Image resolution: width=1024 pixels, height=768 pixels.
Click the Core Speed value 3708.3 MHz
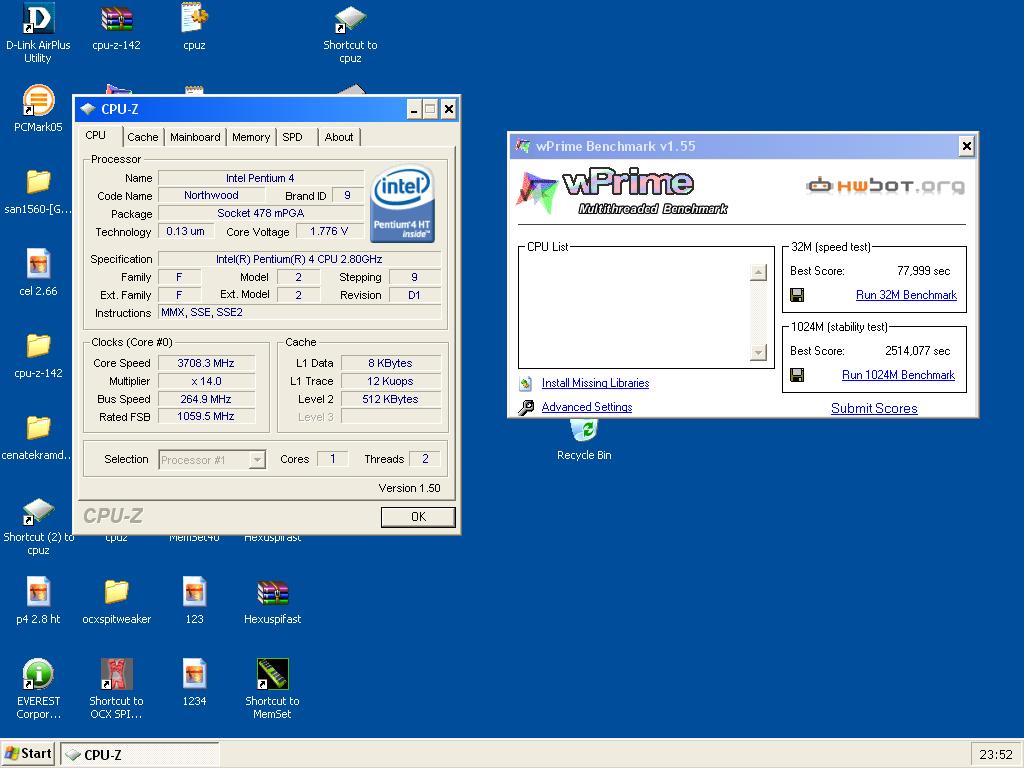[206, 363]
